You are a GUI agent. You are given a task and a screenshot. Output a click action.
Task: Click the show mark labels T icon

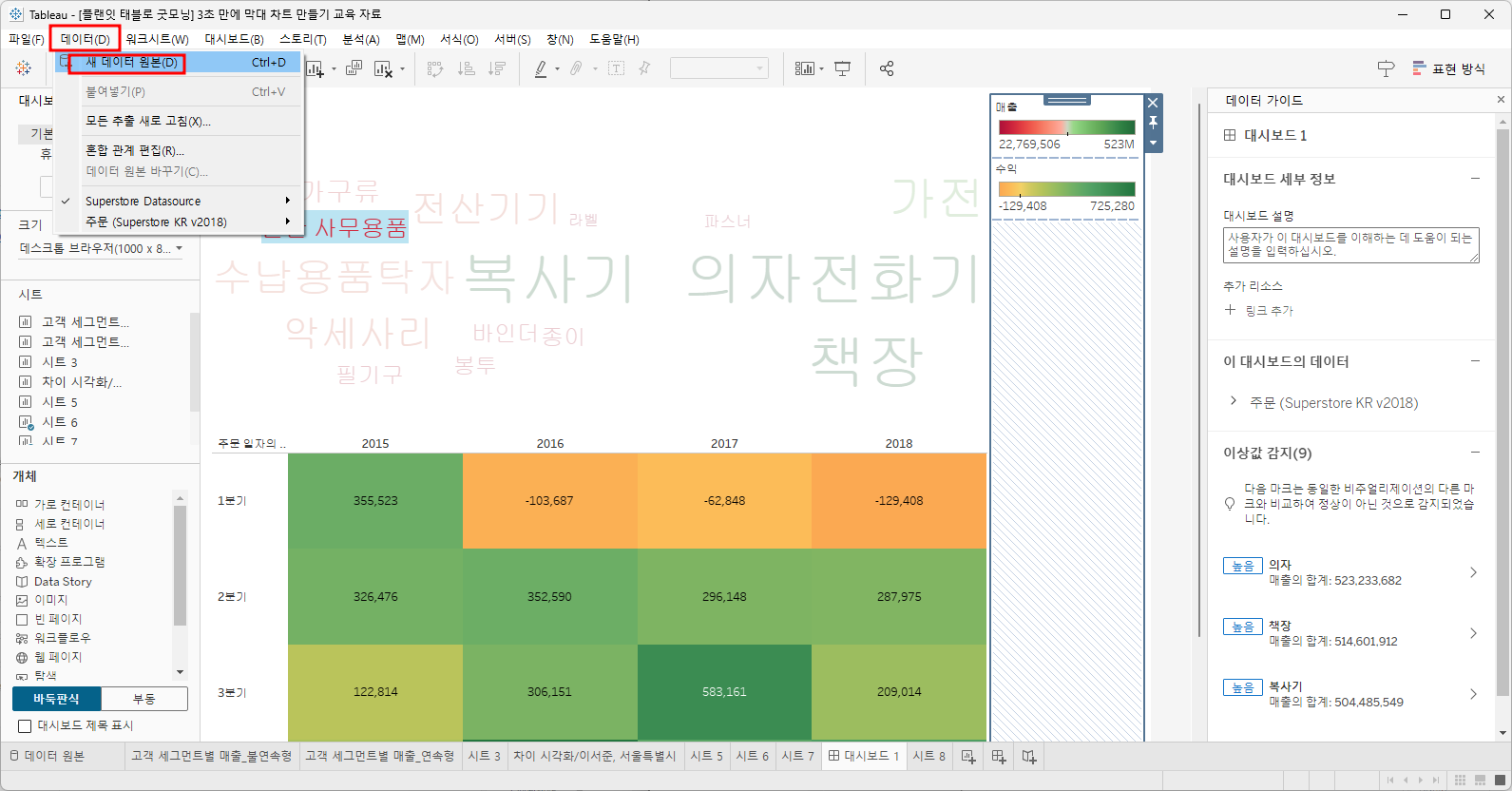point(617,68)
